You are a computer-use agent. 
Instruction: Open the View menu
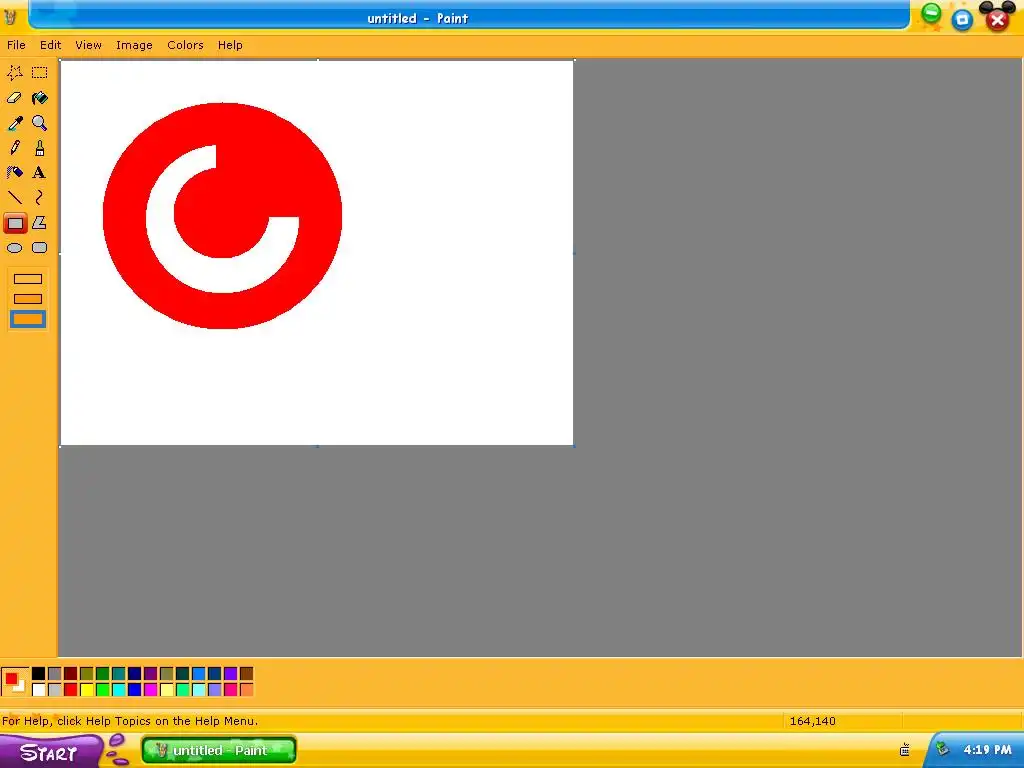point(88,45)
